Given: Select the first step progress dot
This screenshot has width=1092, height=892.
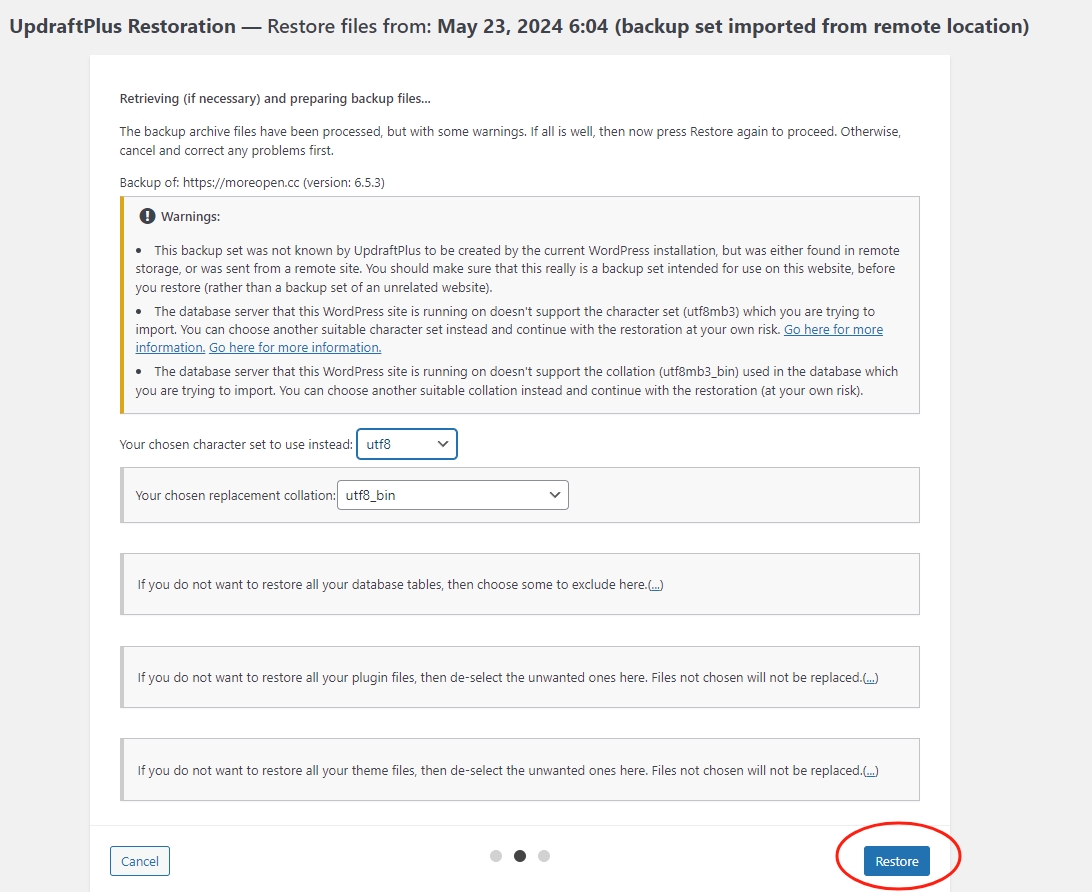Looking at the screenshot, I should (496, 856).
